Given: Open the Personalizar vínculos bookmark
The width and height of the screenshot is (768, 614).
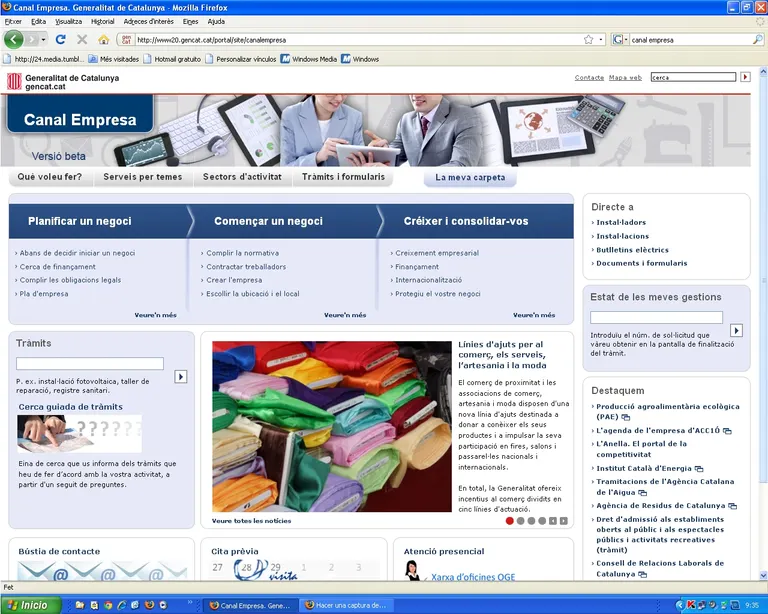Looking at the screenshot, I should tap(240, 59).
